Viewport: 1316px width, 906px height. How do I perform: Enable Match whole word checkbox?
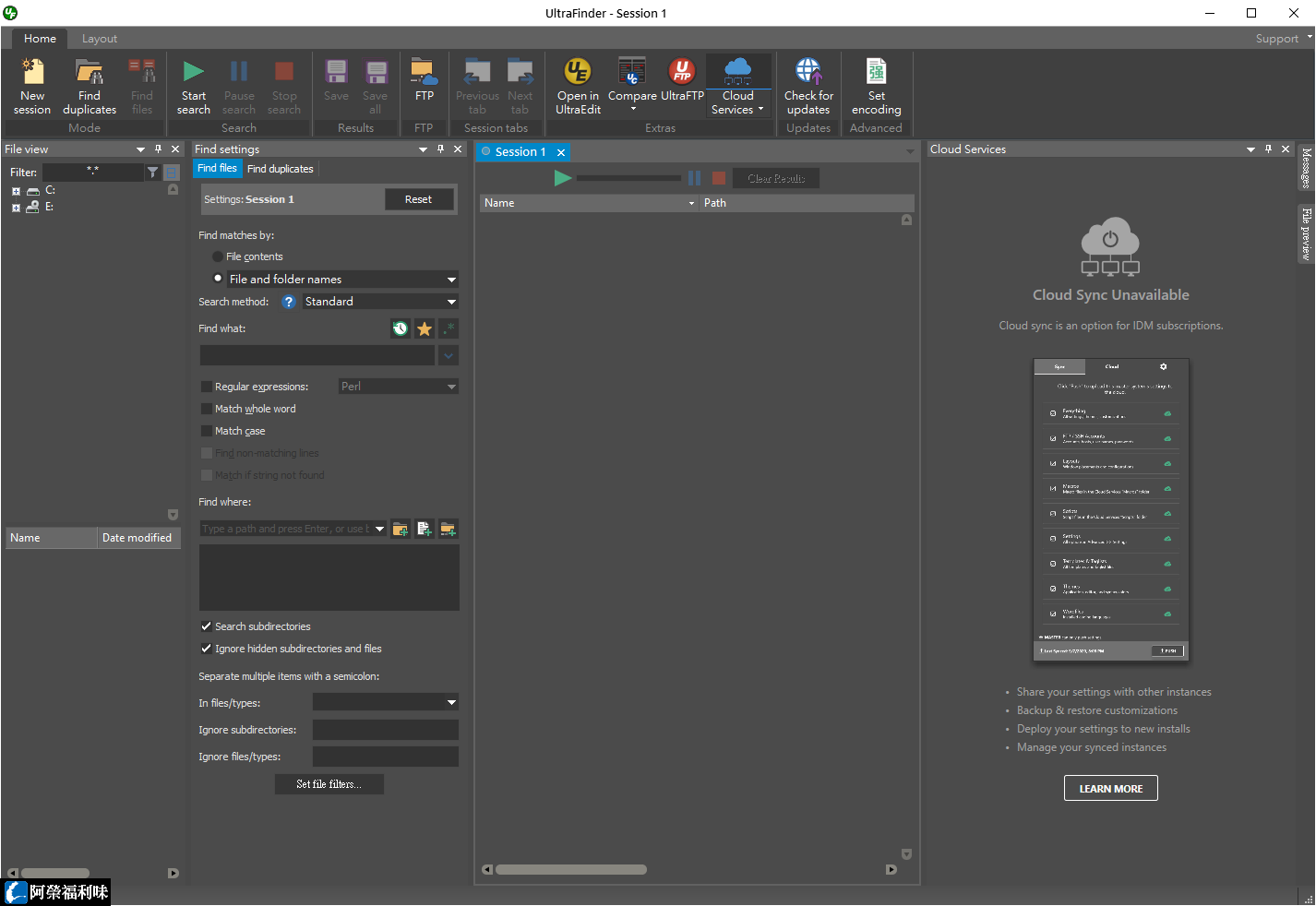[x=207, y=409]
